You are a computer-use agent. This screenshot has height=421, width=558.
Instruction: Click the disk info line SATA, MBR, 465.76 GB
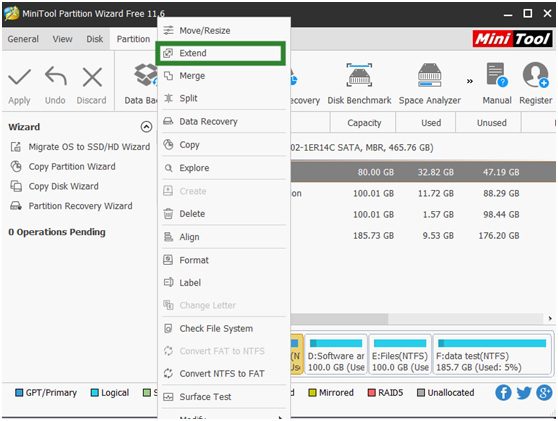[362, 148]
